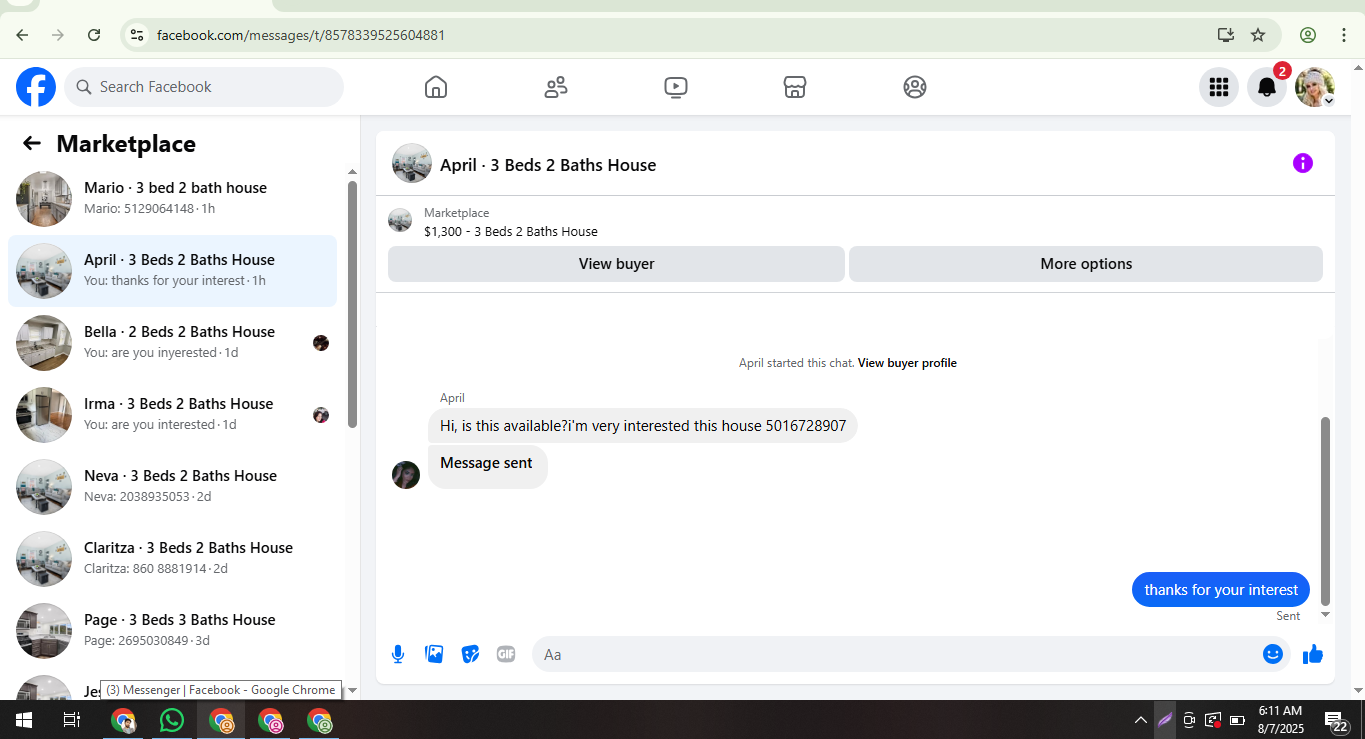Open the Facebook Home tab
This screenshot has width=1365, height=739.
(436, 87)
